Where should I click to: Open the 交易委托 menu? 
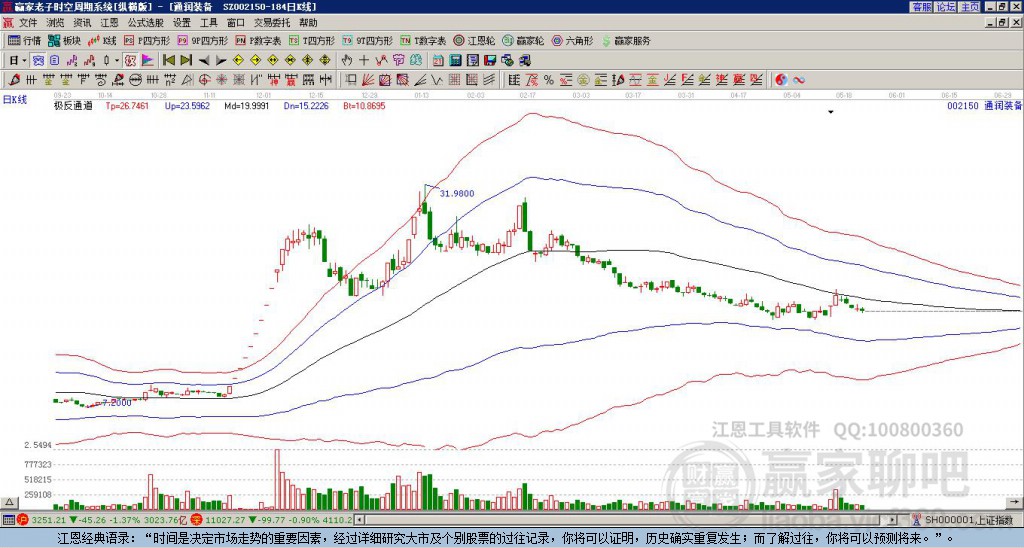272,23
